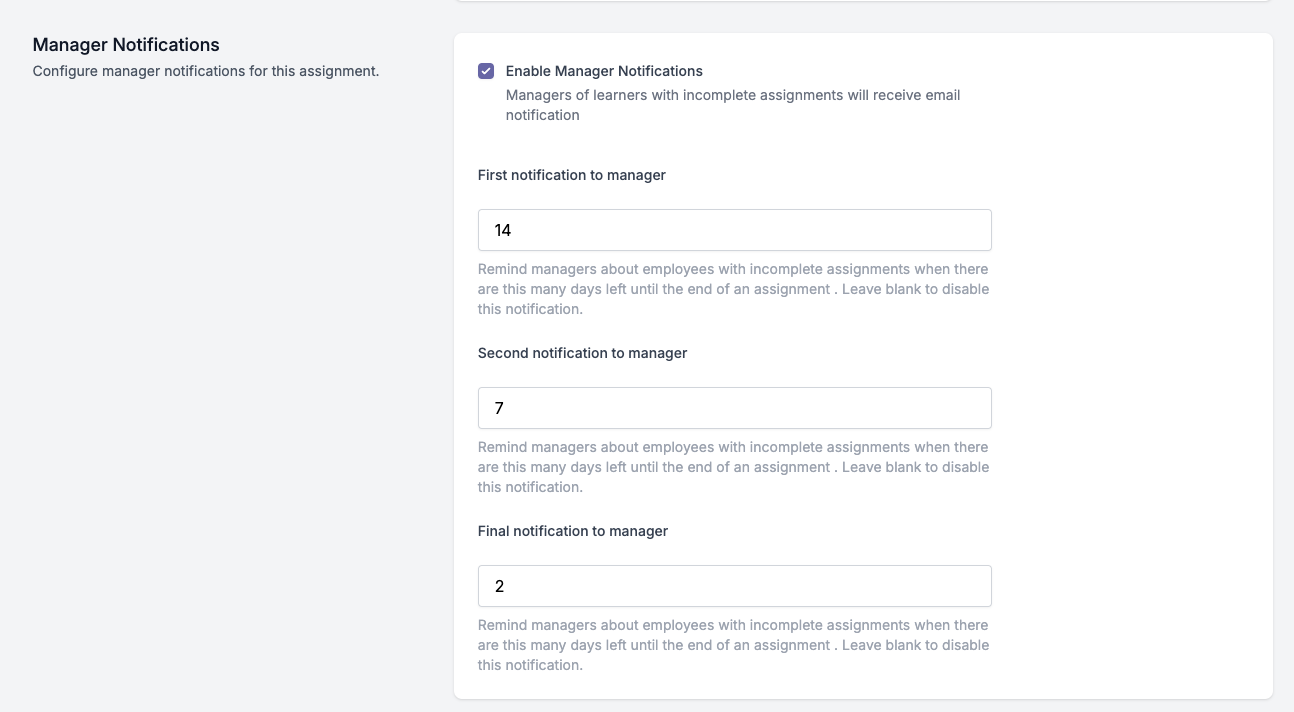Click the helper text below the 2 field
1294x712 pixels.
point(733,645)
